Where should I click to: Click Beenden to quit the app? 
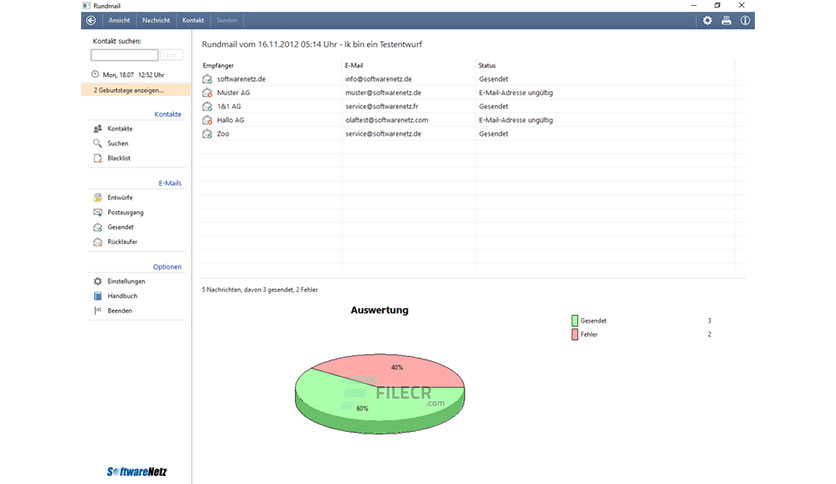[x=119, y=311]
